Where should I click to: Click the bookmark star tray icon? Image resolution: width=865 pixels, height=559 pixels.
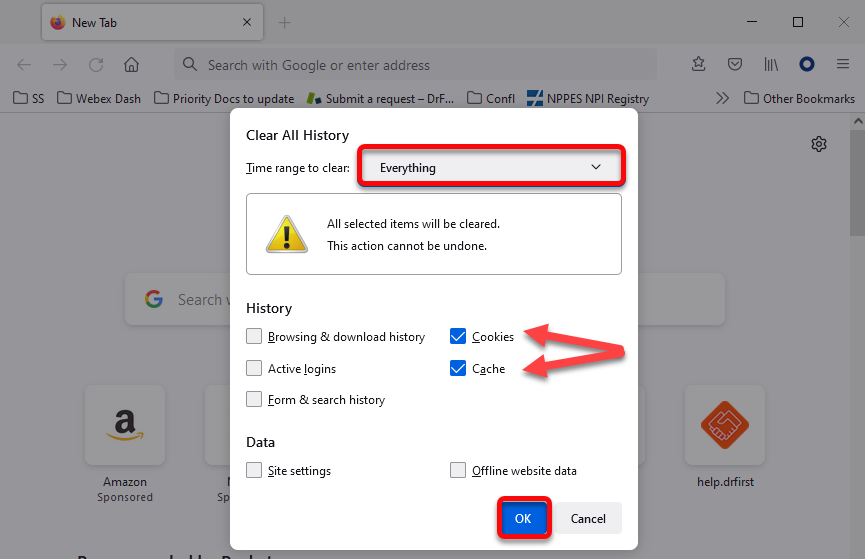[x=699, y=65]
